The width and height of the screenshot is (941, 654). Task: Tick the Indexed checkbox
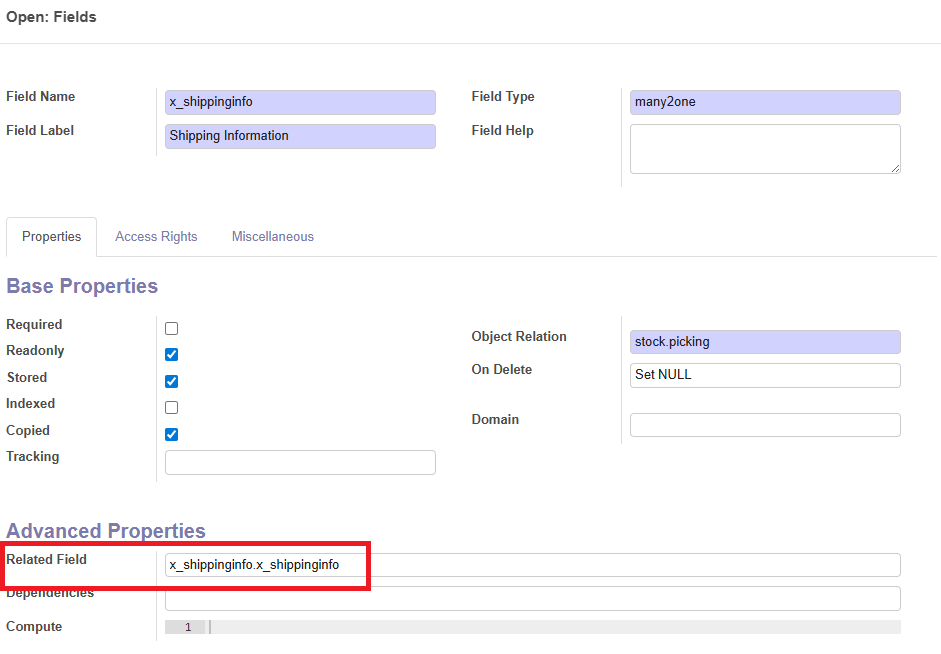[171, 407]
